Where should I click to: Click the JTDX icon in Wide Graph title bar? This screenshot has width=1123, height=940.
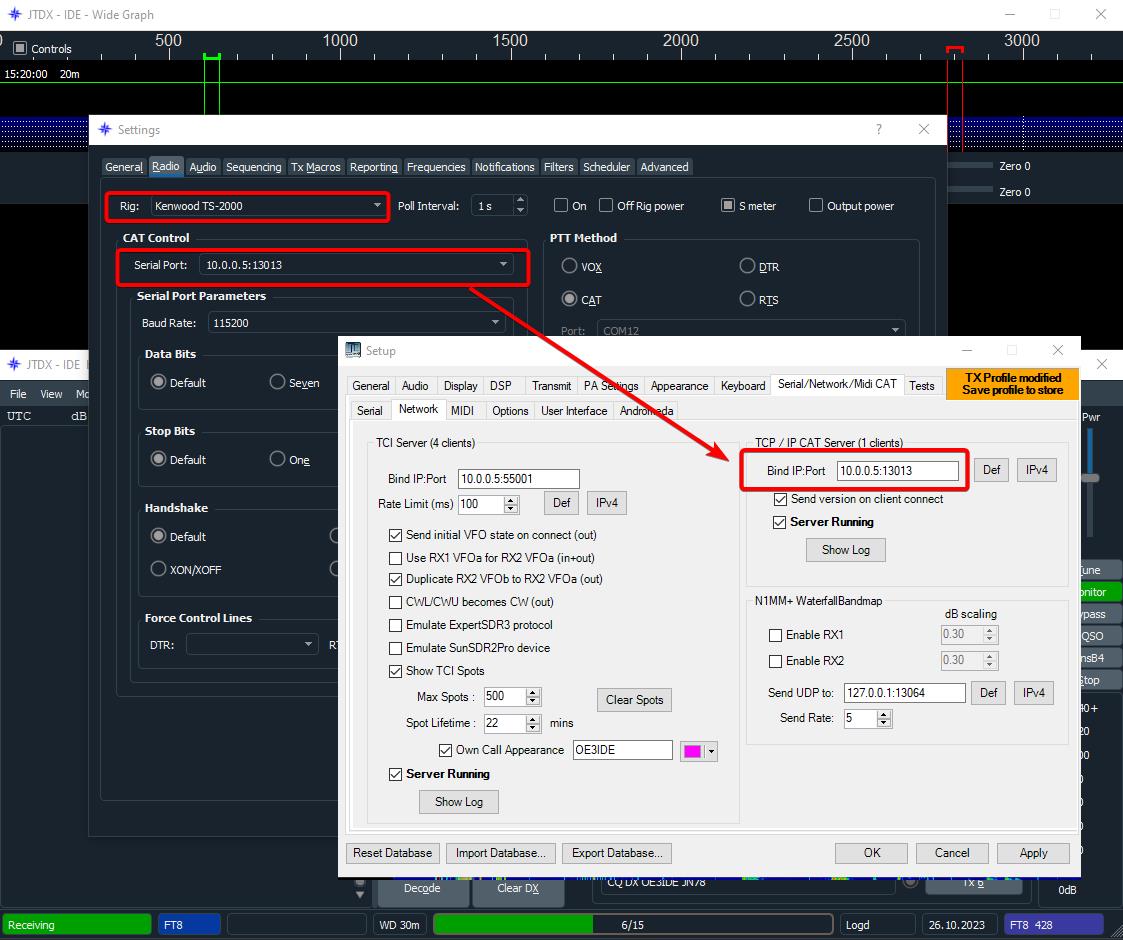pos(14,15)
